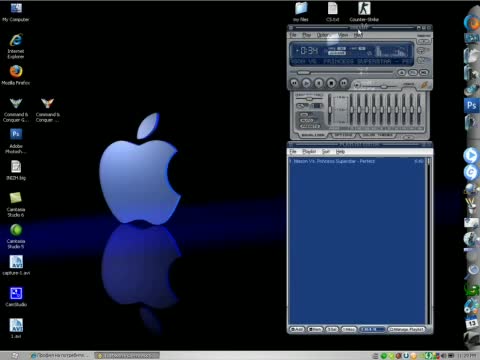Launch Internet Explorer from the desktop
Screen dimensions: 480x360
(x=16, y=45)
